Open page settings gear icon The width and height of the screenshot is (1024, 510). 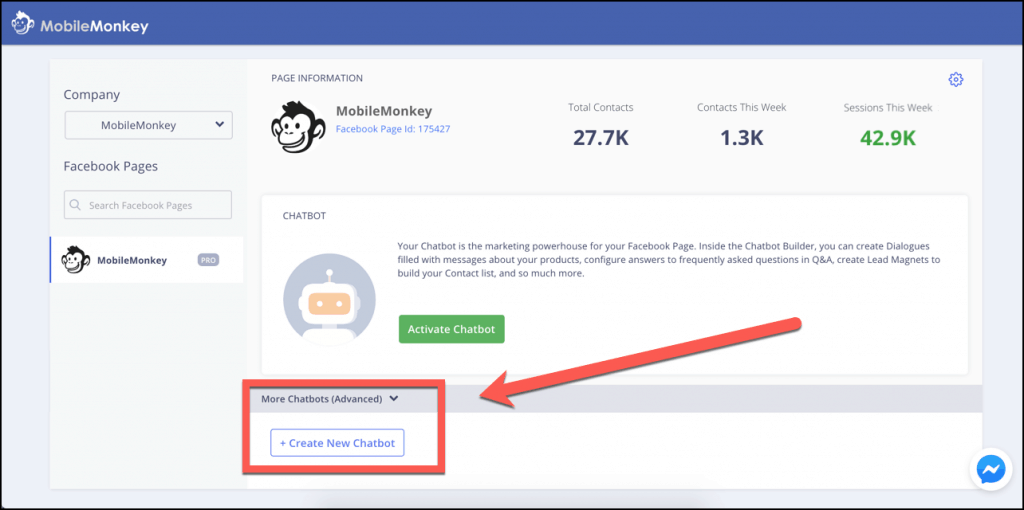[955, 80]
